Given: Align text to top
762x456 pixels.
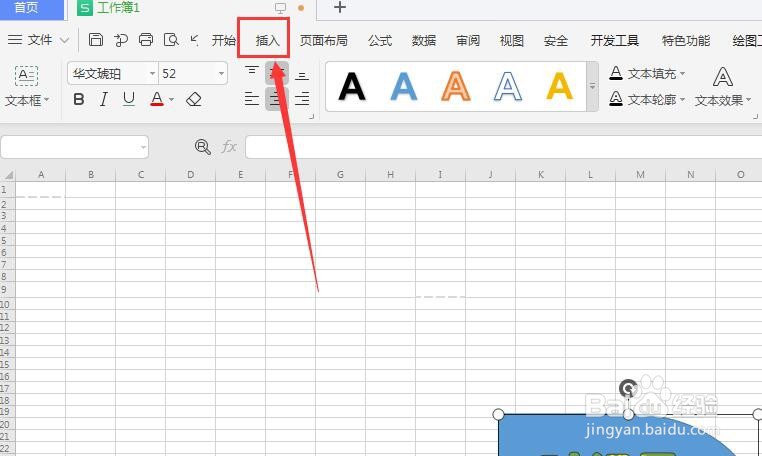Looking at the screenshot, I should coord(252,72).
